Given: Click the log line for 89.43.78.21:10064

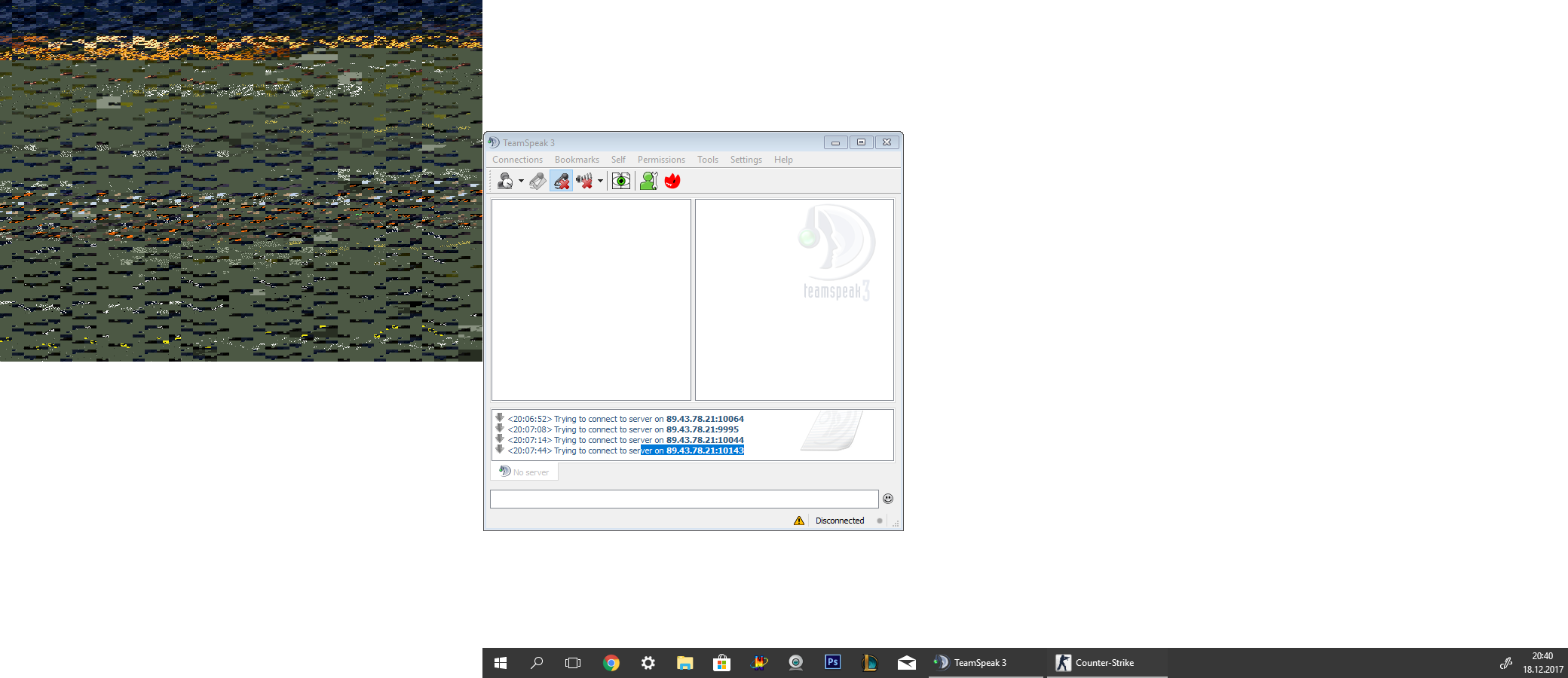Looking at the screenshot, I should tap(626, 419).
